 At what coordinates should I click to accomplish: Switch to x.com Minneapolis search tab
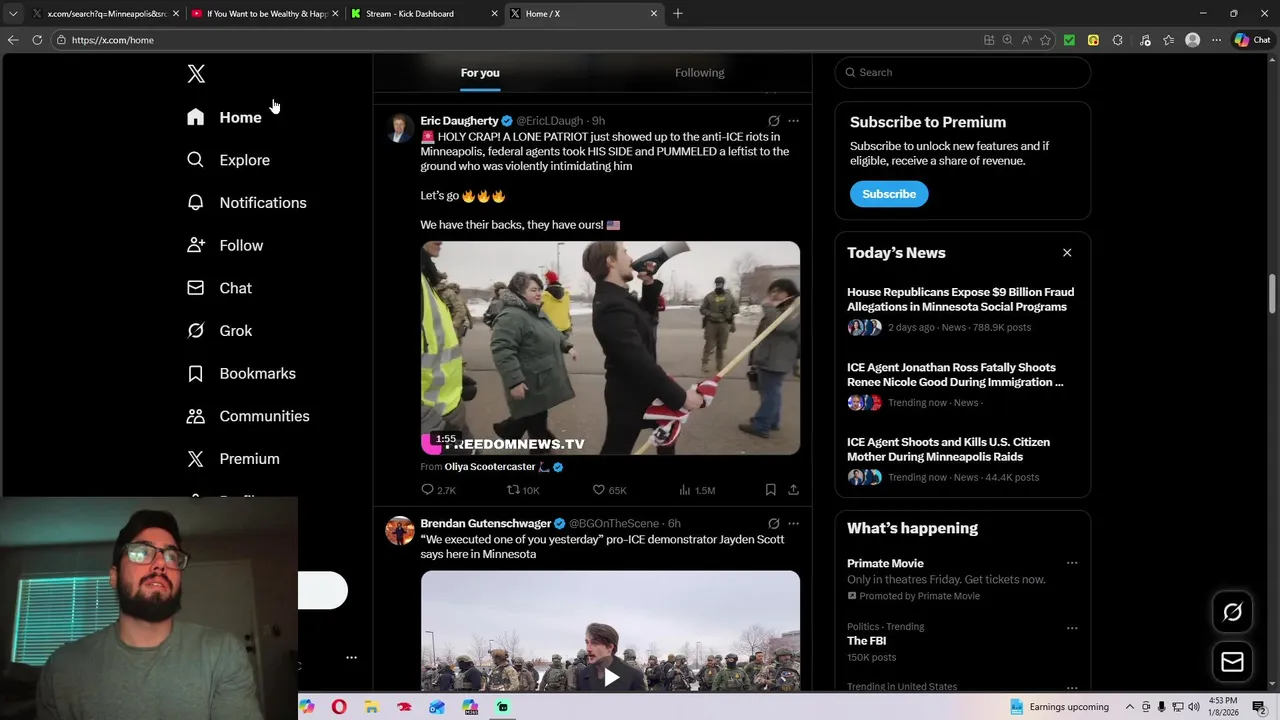click(106, 14)
